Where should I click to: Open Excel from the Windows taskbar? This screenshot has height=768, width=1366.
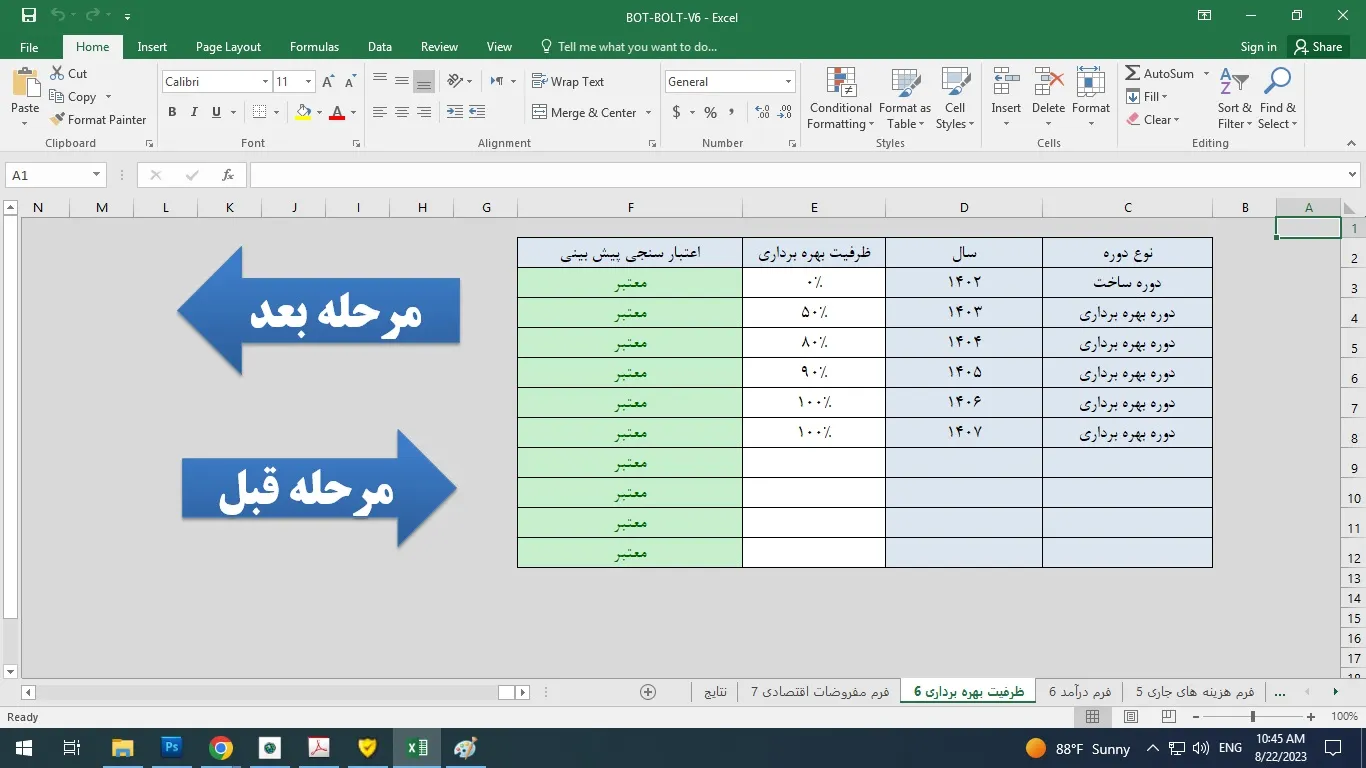coord(417,748)
